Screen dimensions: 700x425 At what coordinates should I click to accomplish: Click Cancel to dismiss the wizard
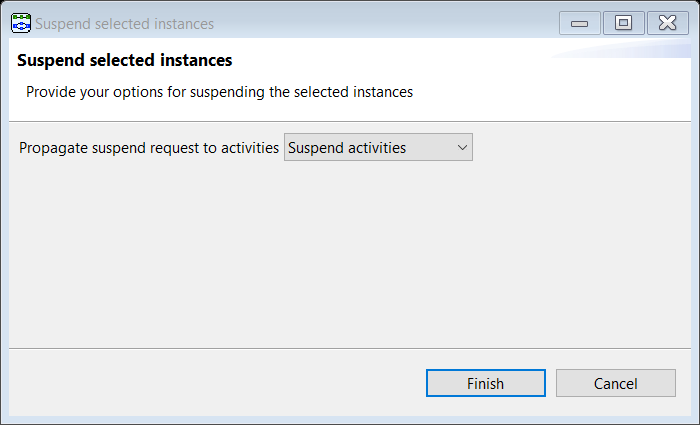(x=616, y=383)
